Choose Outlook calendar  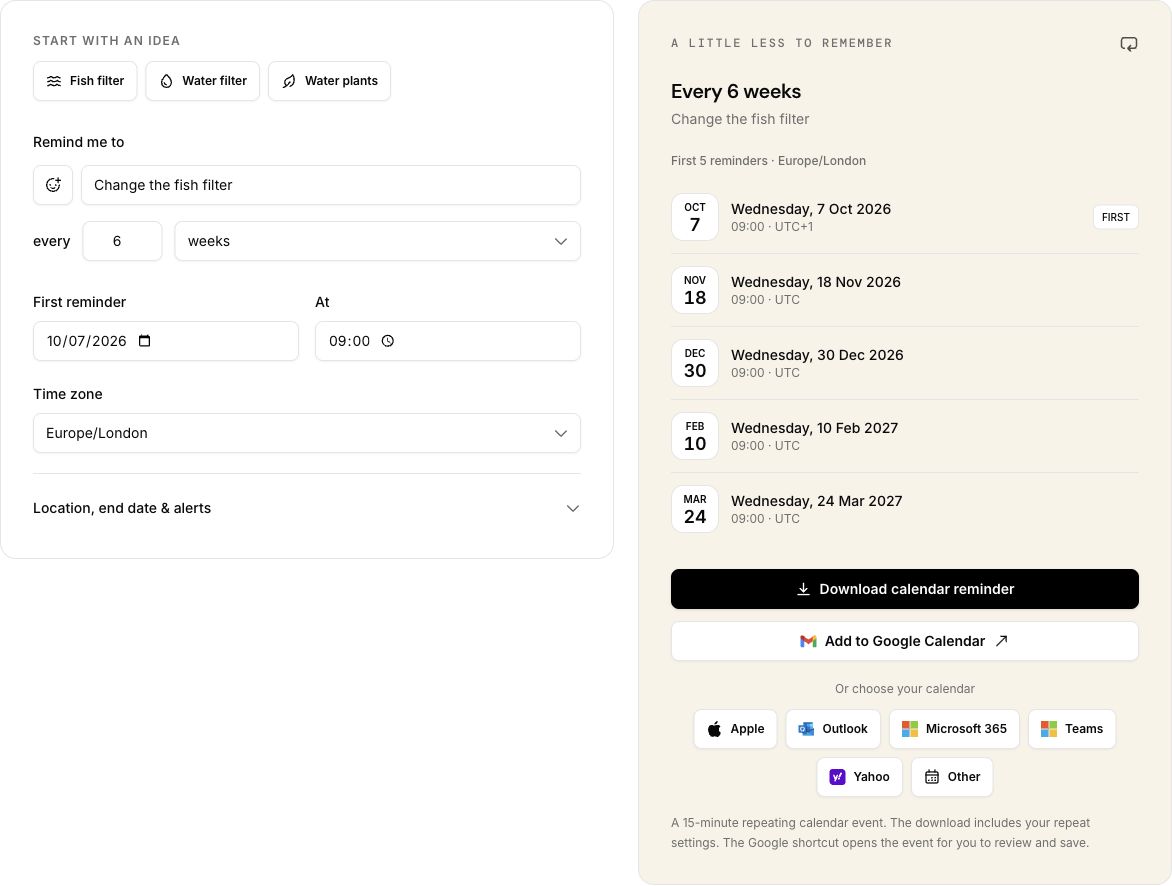point(833,729)
